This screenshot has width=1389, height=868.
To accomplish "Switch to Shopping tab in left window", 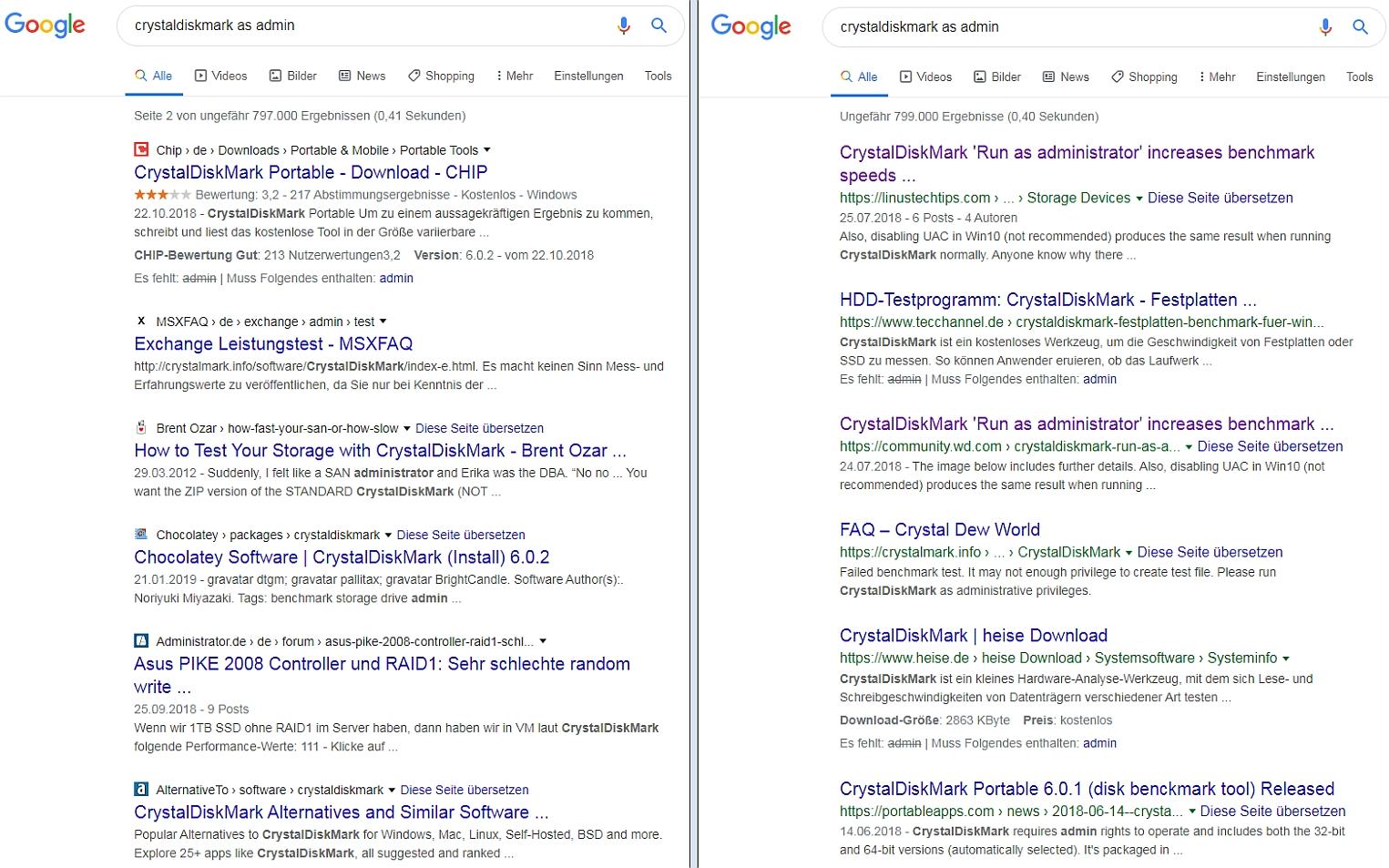I will 442,76.
